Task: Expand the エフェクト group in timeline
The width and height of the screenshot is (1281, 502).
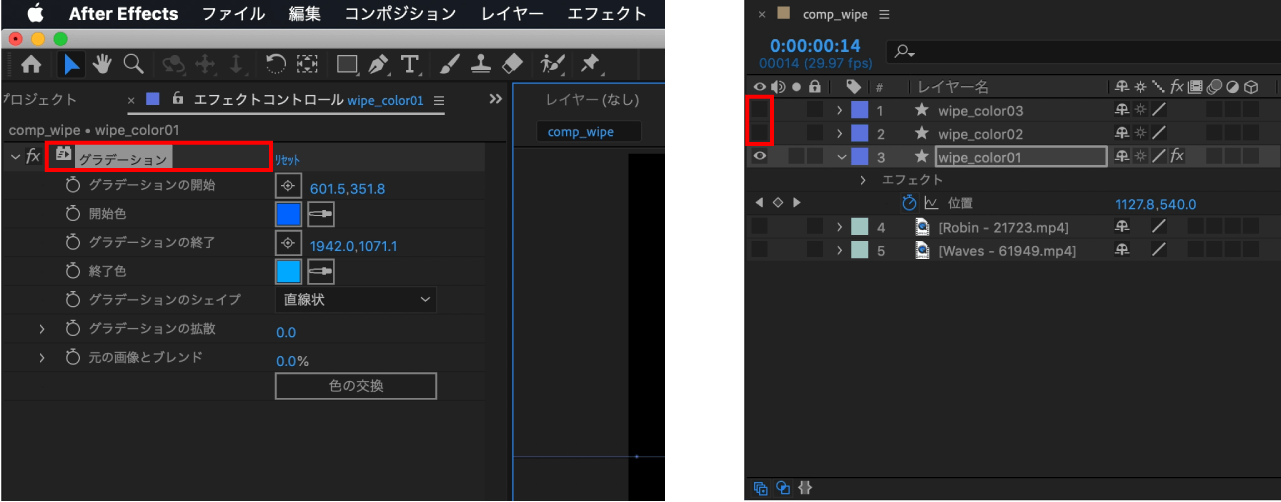Action: [864, 180]
